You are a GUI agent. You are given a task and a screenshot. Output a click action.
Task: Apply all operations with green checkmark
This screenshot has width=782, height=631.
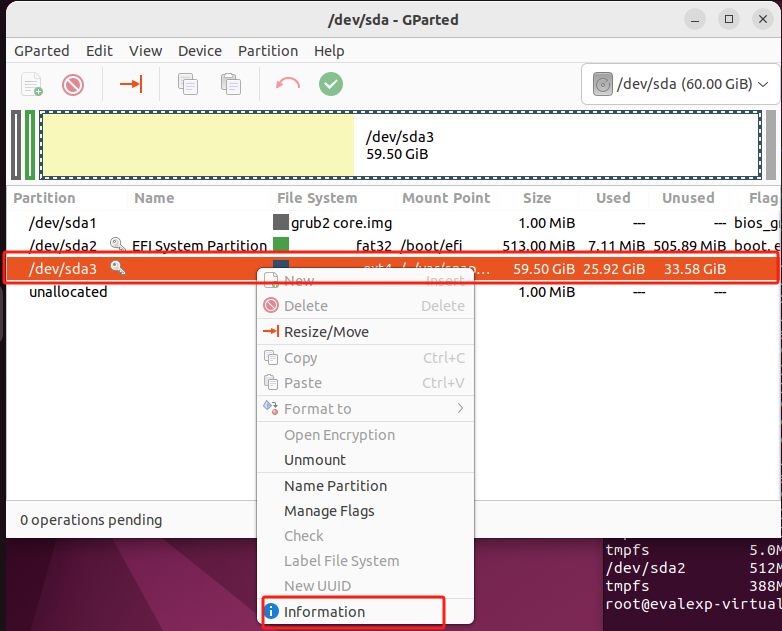331,84
